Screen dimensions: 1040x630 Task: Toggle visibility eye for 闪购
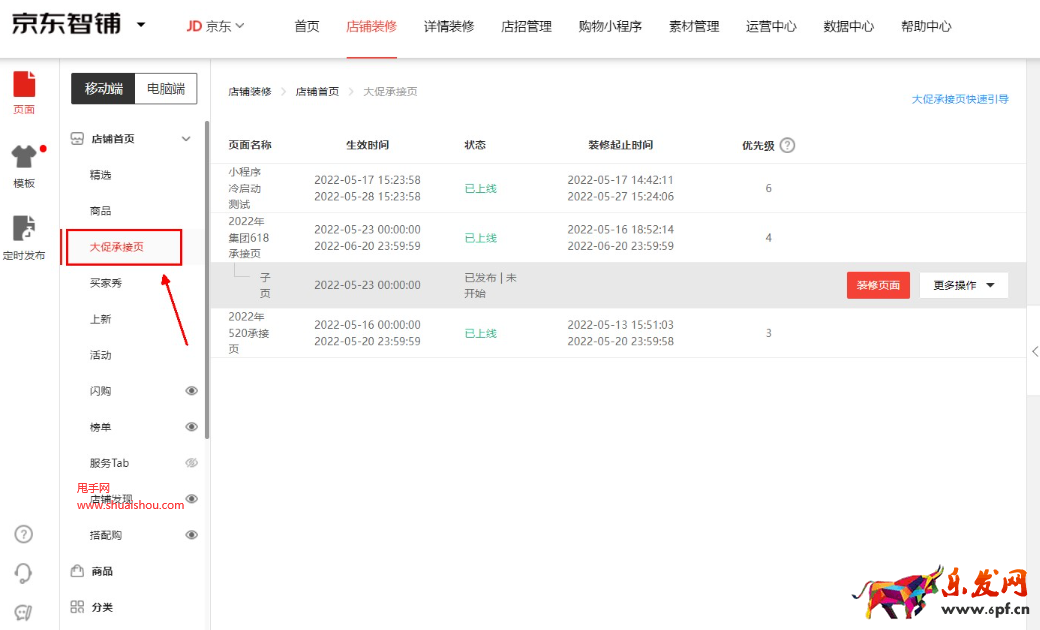[191, 391]
